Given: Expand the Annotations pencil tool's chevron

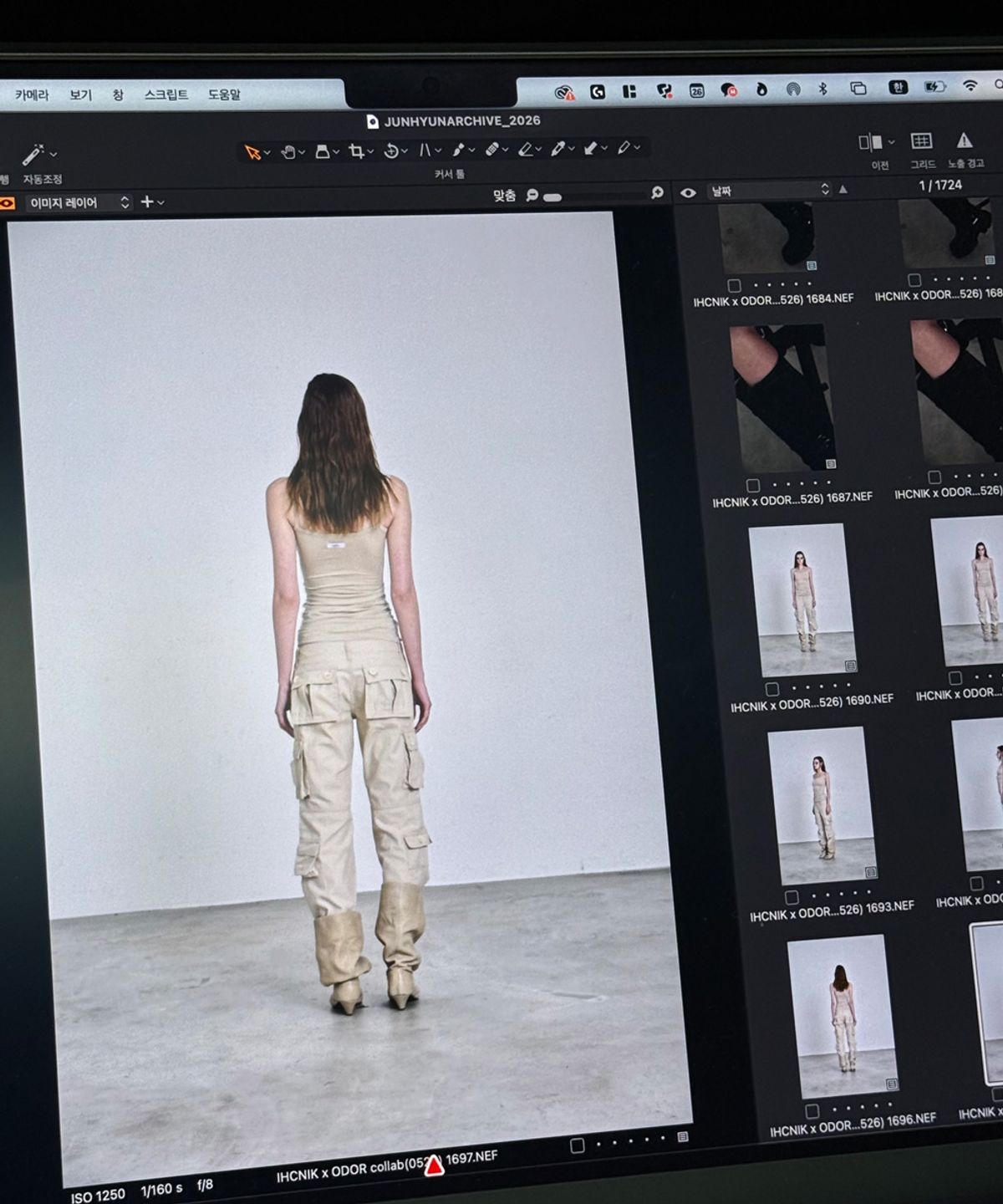Looking at the screenshot, I should (x=637, y=147).
